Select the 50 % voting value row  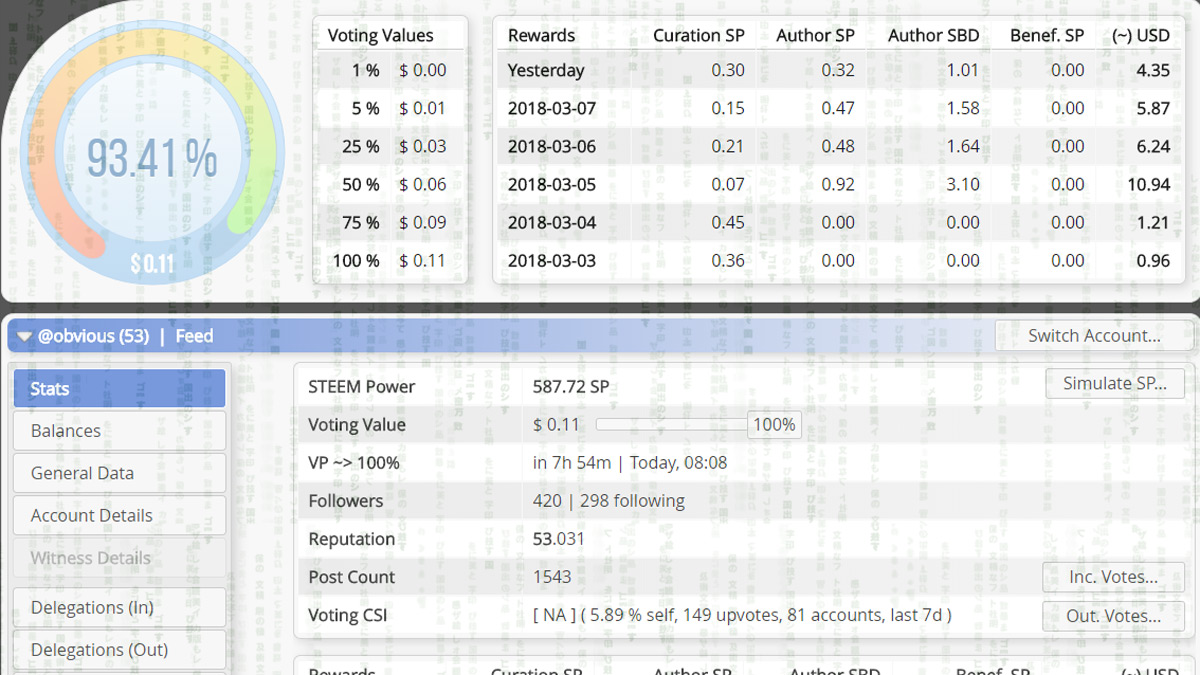[x=389, y=184]
